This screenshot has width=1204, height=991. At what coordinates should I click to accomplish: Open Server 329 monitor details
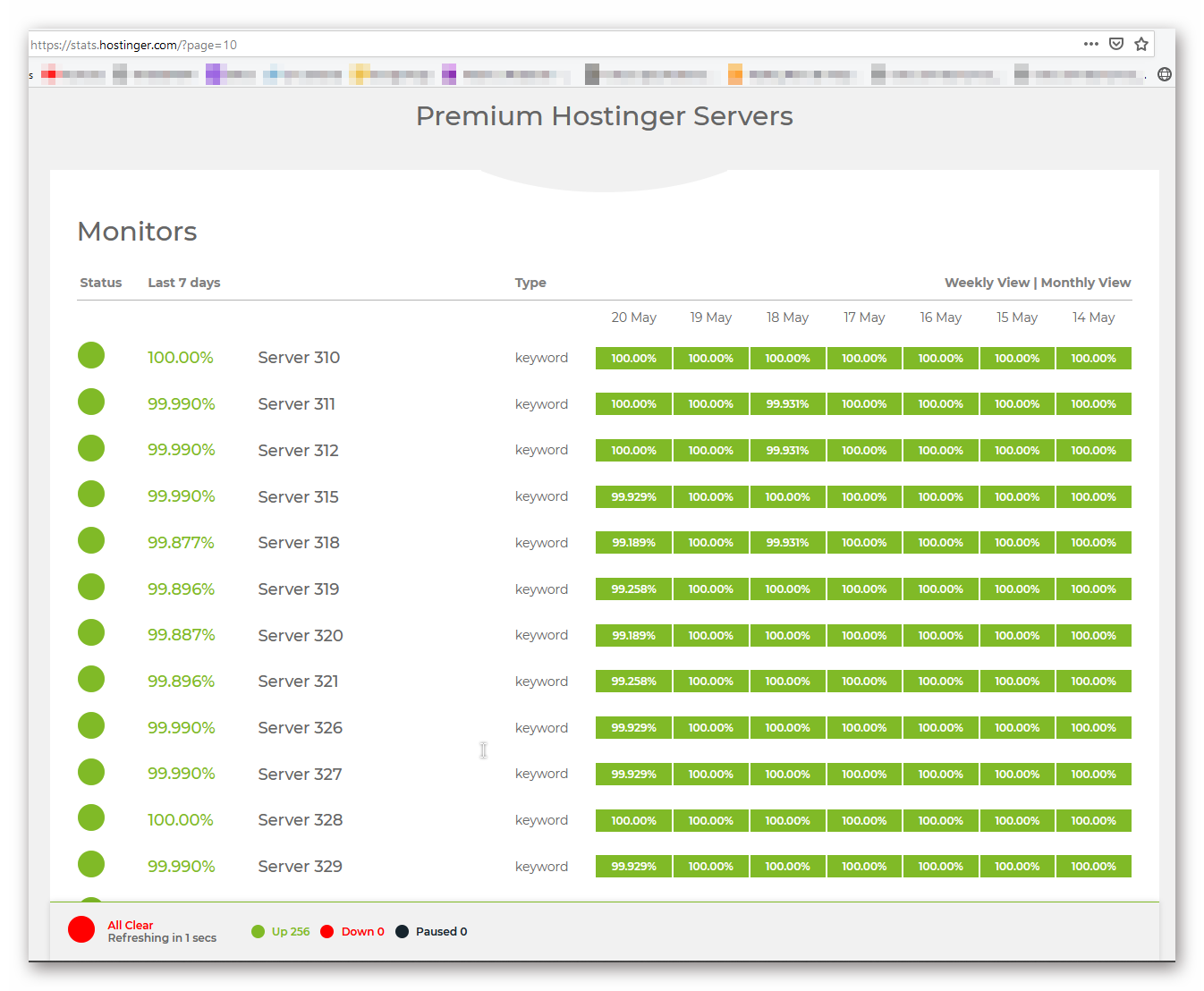point(300,867)
